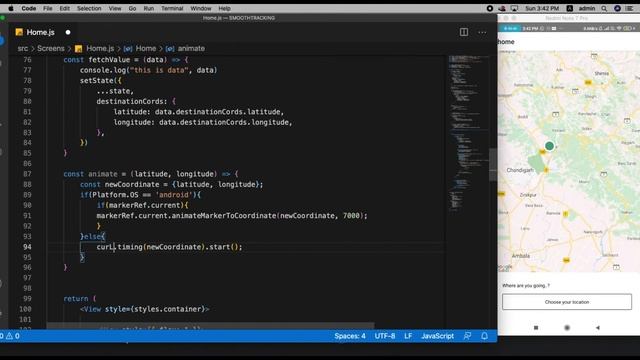Click the Platform.OS condition on line 89

coord(140,195)
